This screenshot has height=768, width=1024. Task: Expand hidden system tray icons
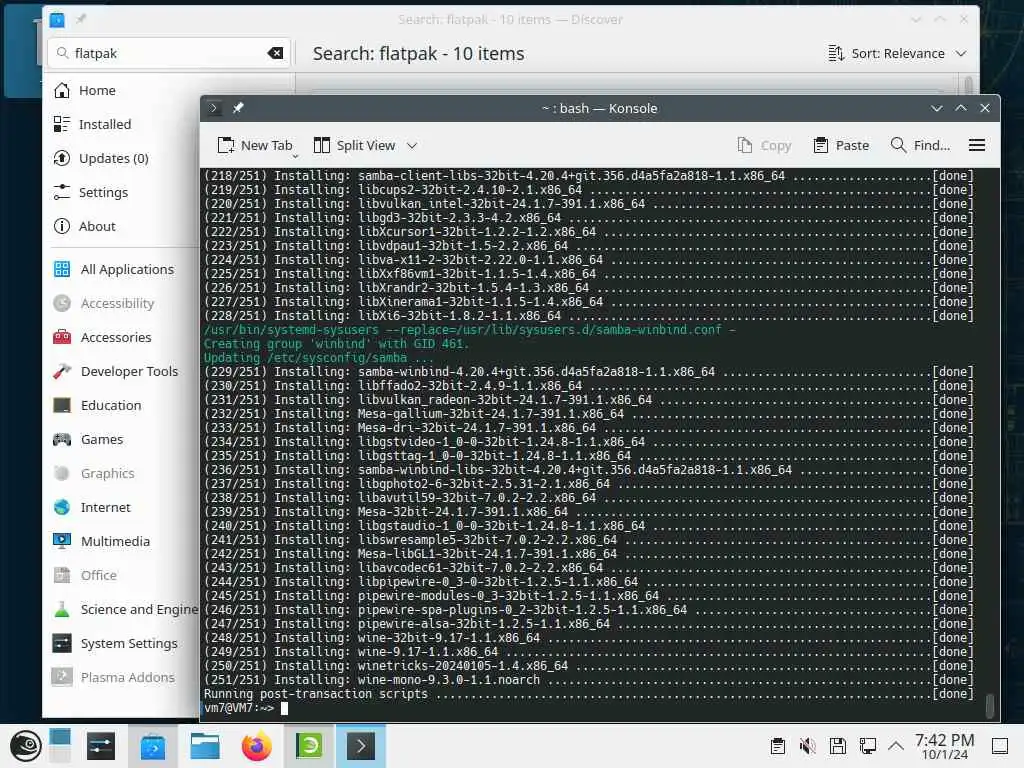point(896,746)
